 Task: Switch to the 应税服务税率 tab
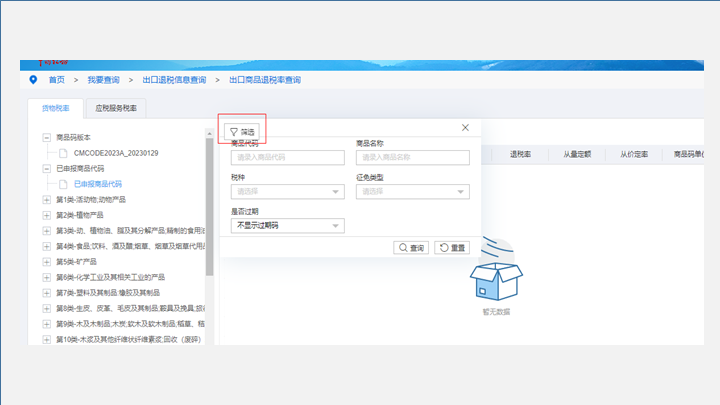coord(116,108)
